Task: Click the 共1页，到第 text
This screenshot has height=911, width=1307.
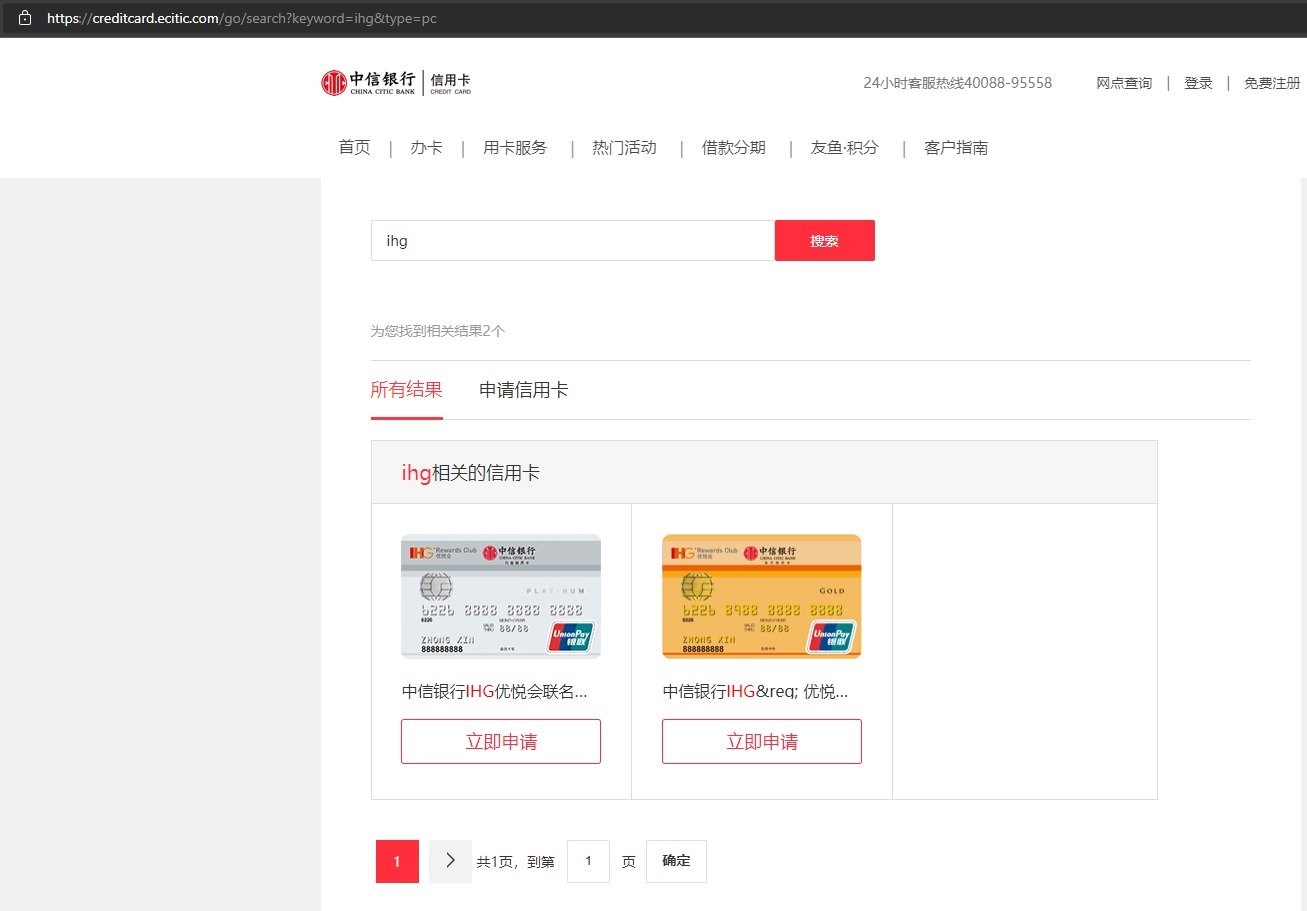Action: [x=515, y=862]
